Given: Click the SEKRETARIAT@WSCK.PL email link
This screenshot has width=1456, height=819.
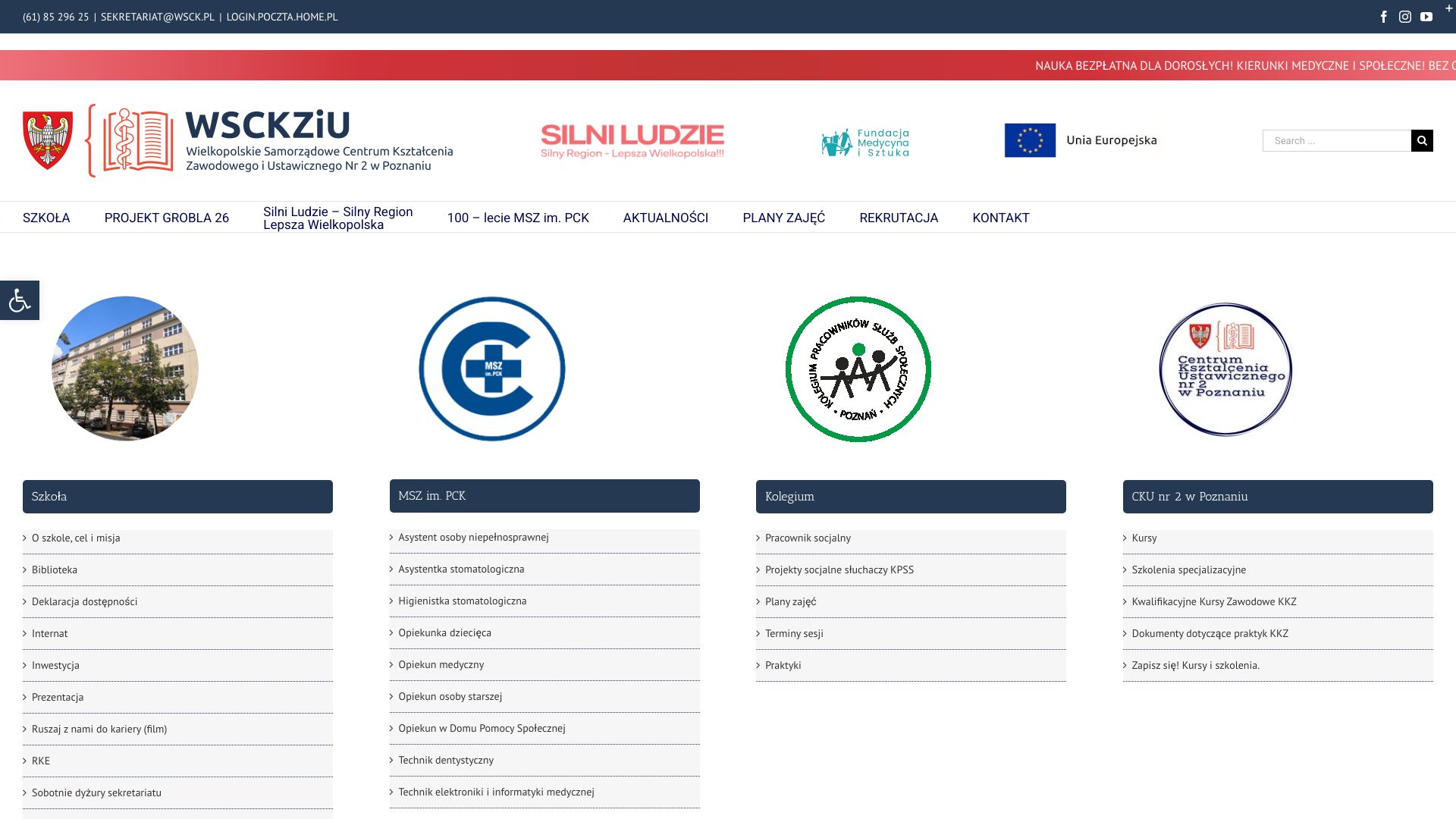Looking at the screenshot, I should [x=158, y=17].
